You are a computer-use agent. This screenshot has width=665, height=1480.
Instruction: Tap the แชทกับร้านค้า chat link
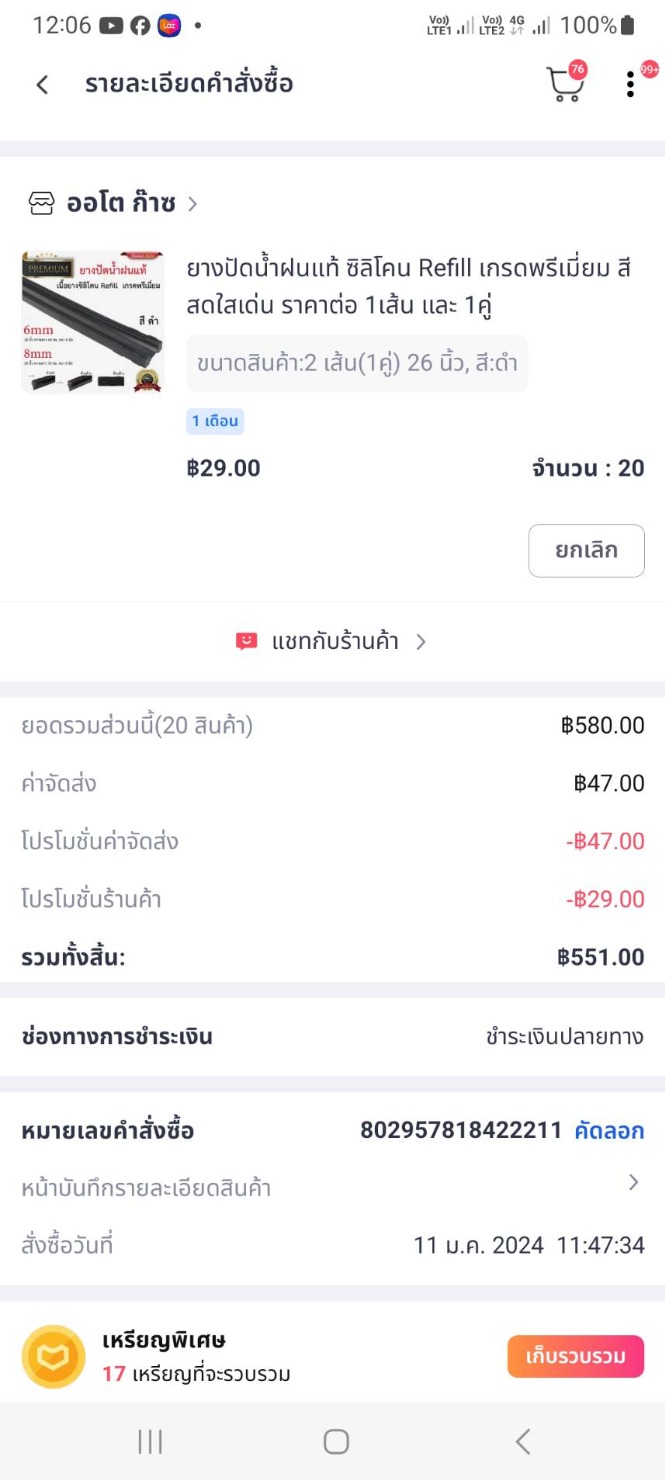pos(334,642)
